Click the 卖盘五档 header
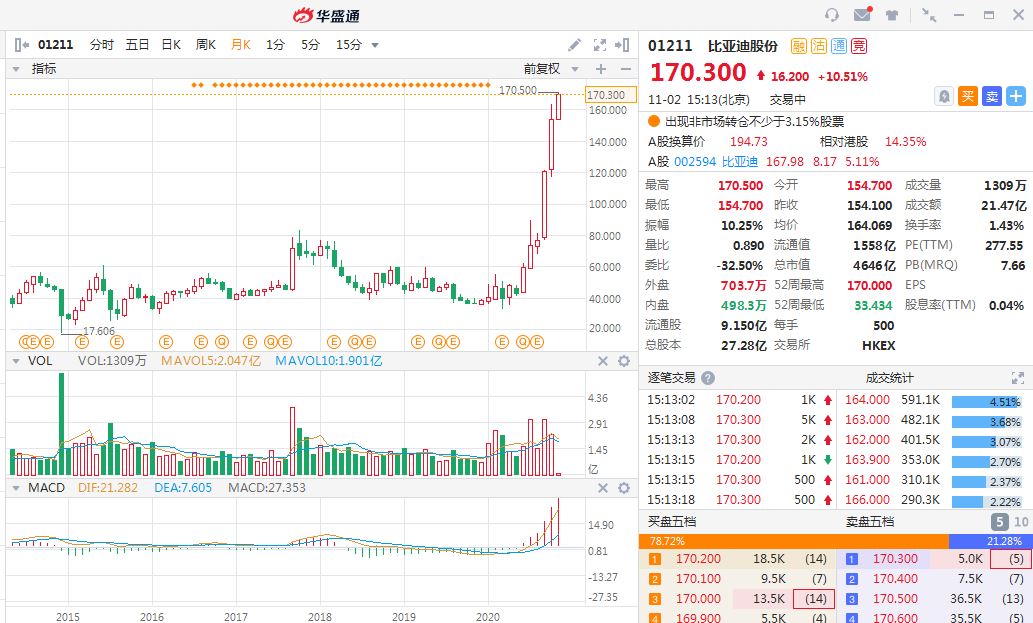The height and width of the screenshot is (623, 1033). 870,522
